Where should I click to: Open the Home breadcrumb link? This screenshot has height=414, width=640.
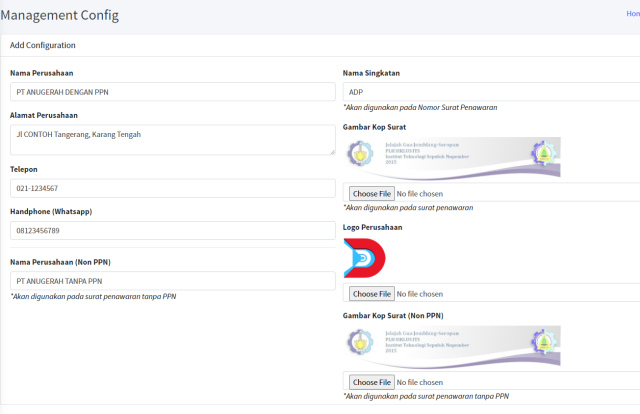631,16
